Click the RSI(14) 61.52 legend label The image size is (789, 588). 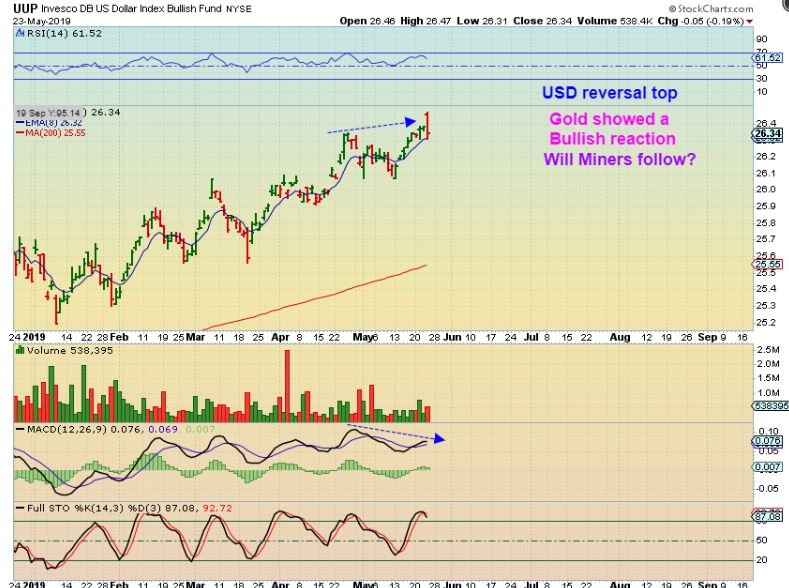pos(64,33)
